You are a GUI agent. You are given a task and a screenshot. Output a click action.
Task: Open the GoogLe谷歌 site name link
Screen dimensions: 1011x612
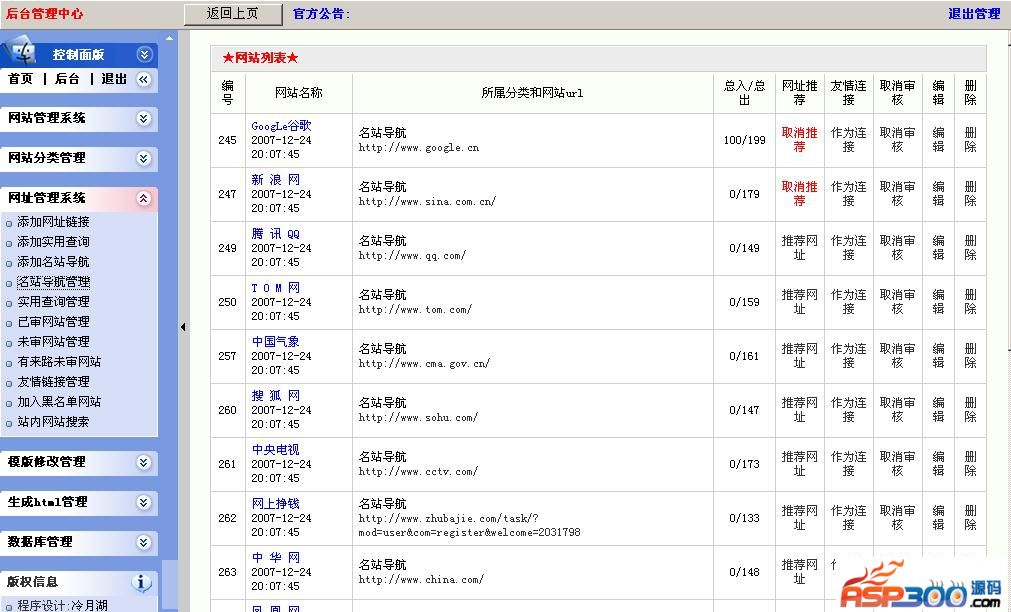point(281,126)
